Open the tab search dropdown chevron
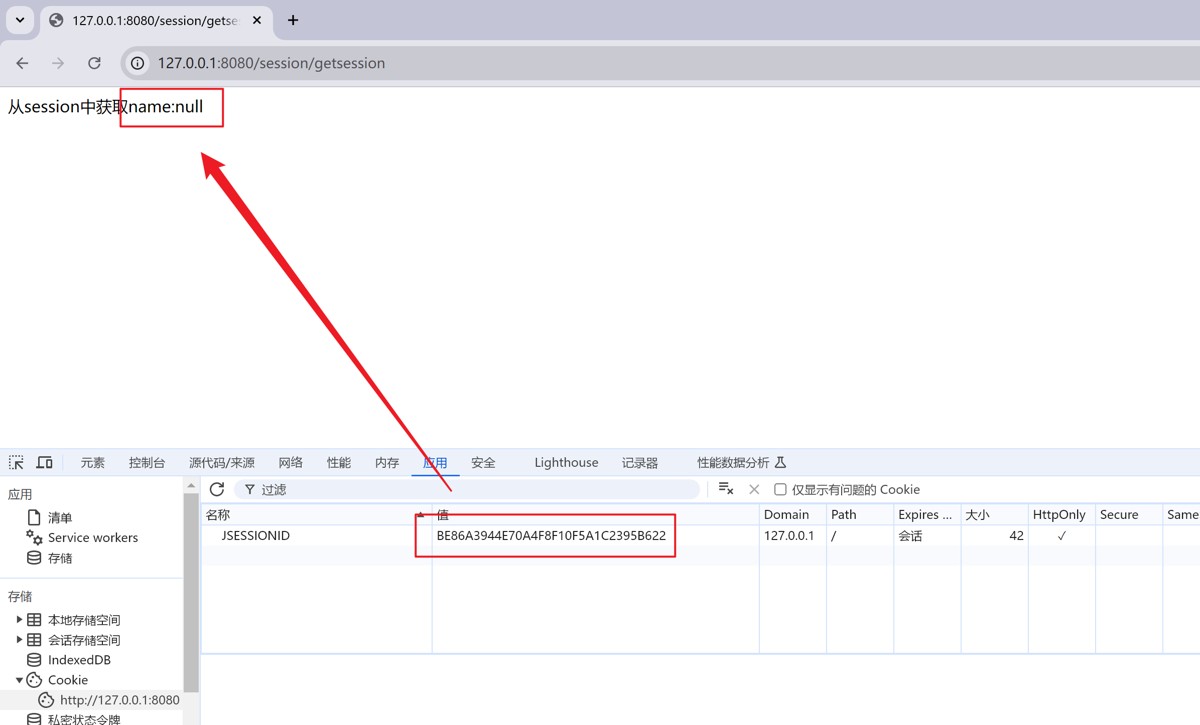The height and width of the screenshot is (725, 1200). click(x=20, y=20)
